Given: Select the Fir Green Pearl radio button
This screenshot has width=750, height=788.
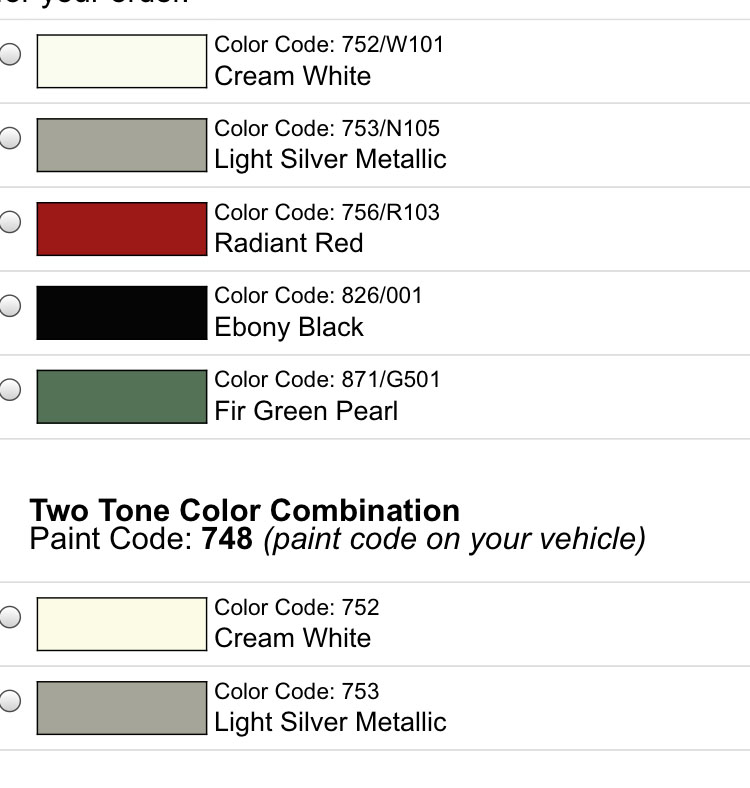Looking at the screenshot, I should [x=9, y=389].
